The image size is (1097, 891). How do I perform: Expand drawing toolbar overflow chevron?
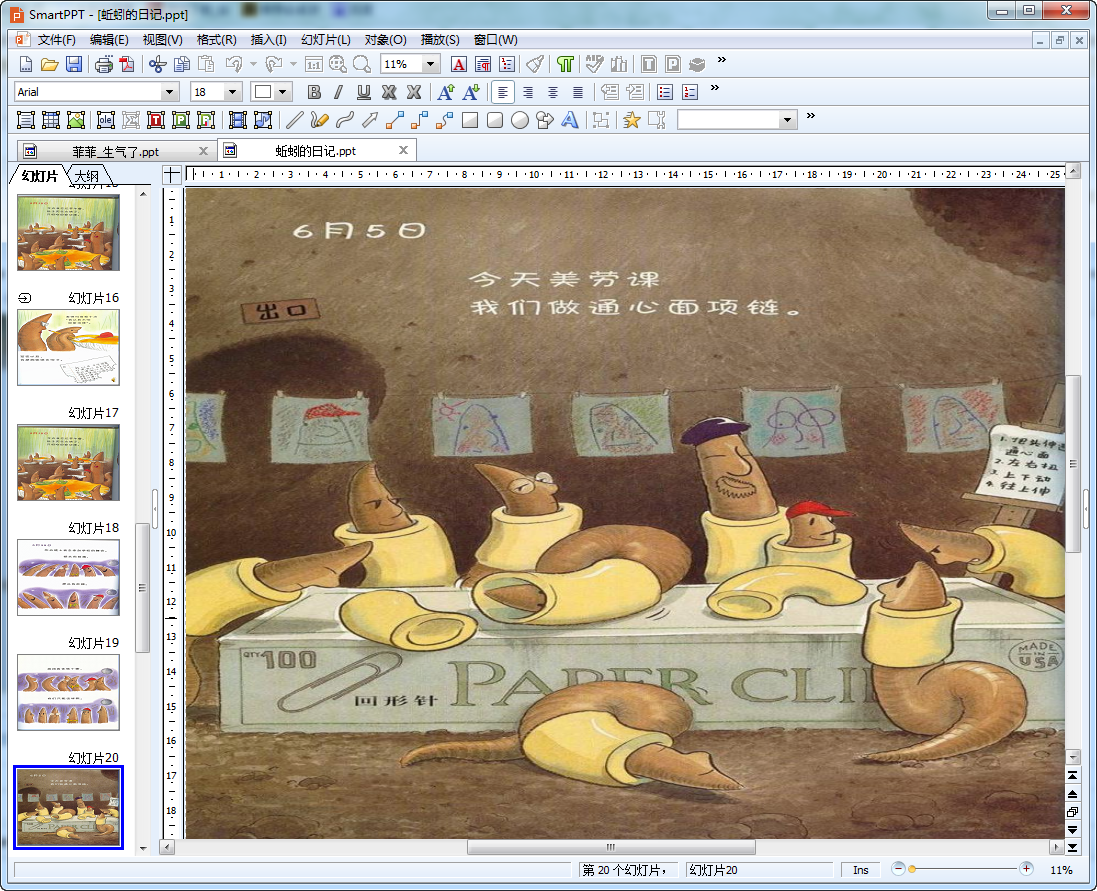(x=811, y=115)
